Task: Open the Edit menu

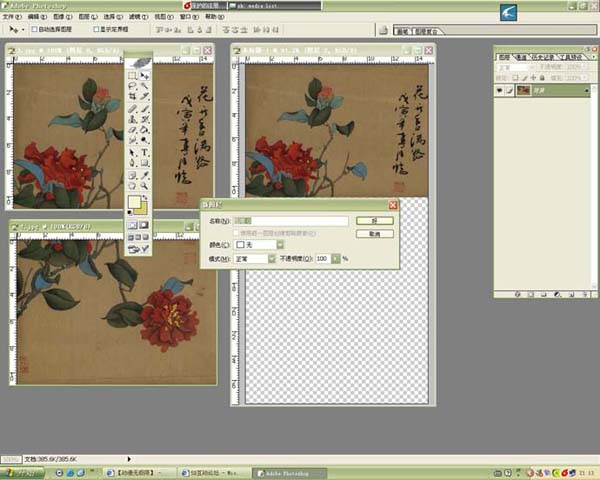Action: 37,17
